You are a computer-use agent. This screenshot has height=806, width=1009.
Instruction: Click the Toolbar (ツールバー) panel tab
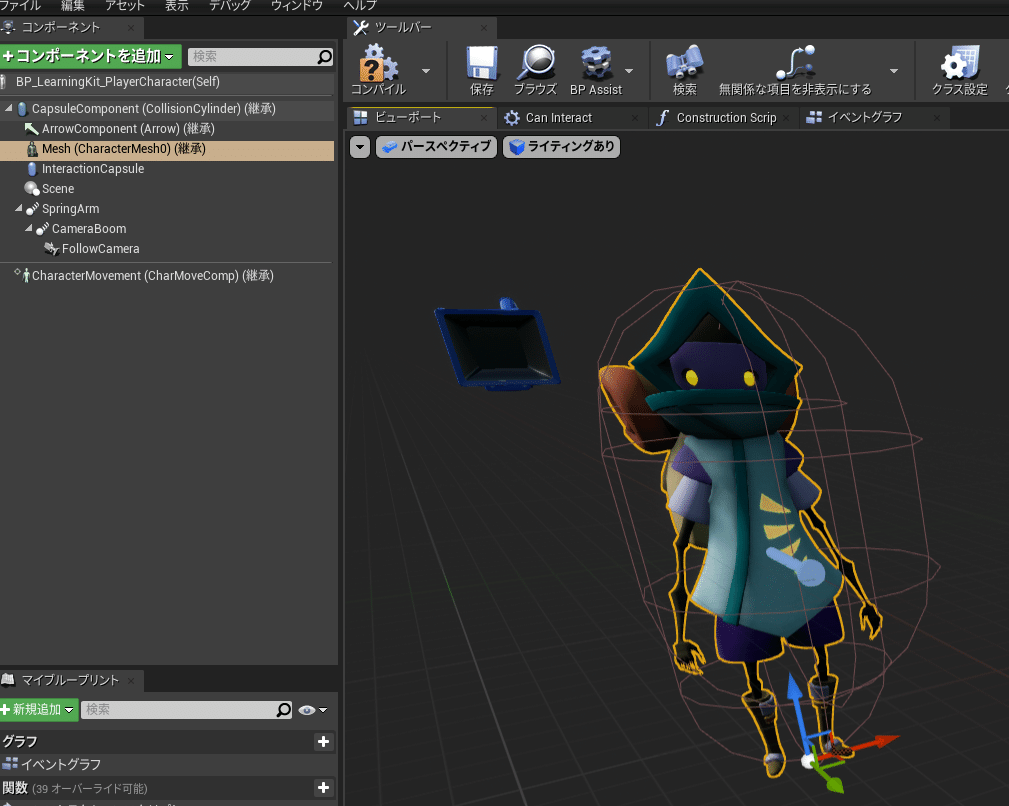pos(402,27)
